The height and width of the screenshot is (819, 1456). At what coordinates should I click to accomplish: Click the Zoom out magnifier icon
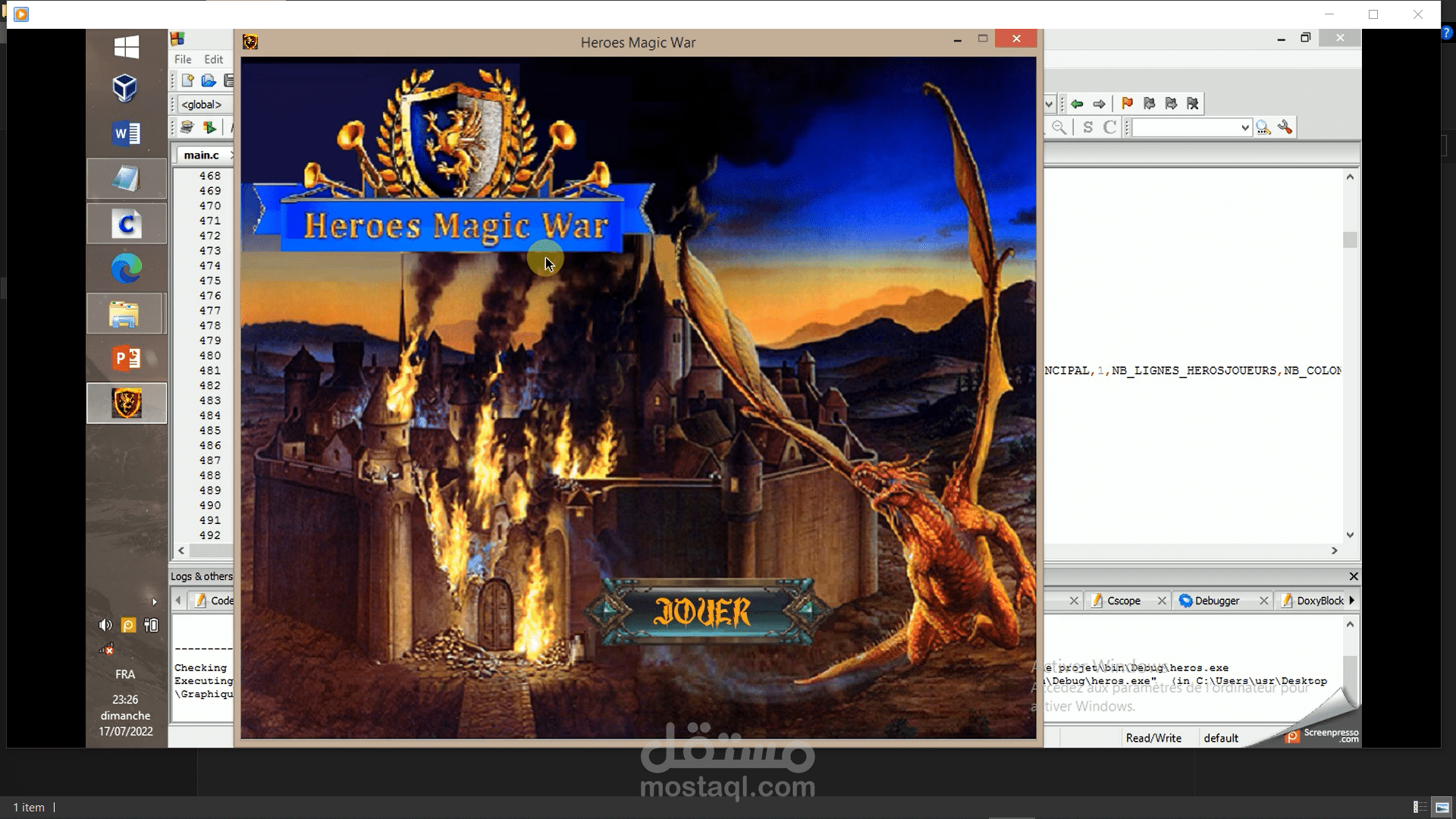pos(1059,127)
